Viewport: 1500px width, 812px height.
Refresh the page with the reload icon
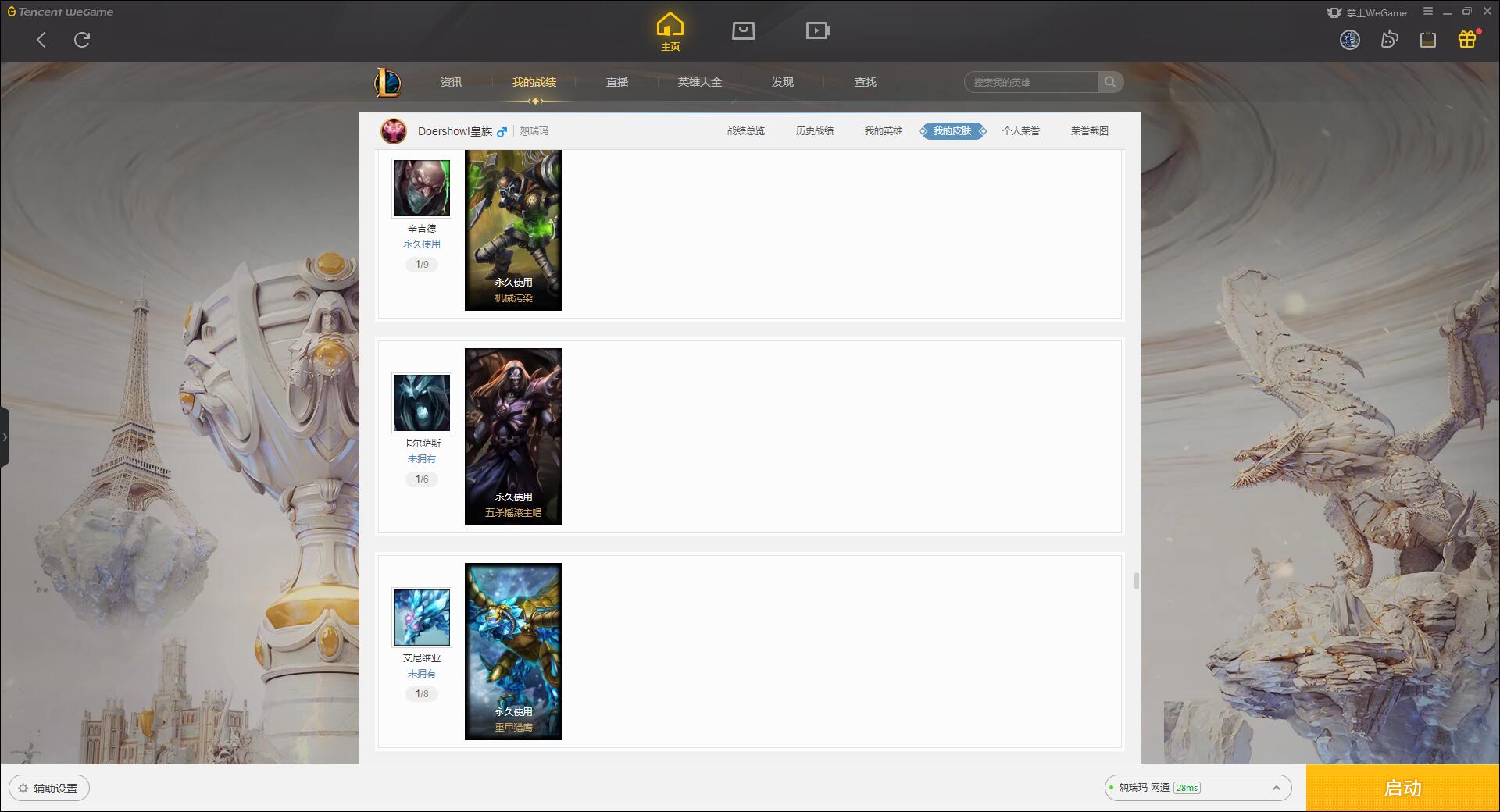pyautogui.click(x=82, y=40)
